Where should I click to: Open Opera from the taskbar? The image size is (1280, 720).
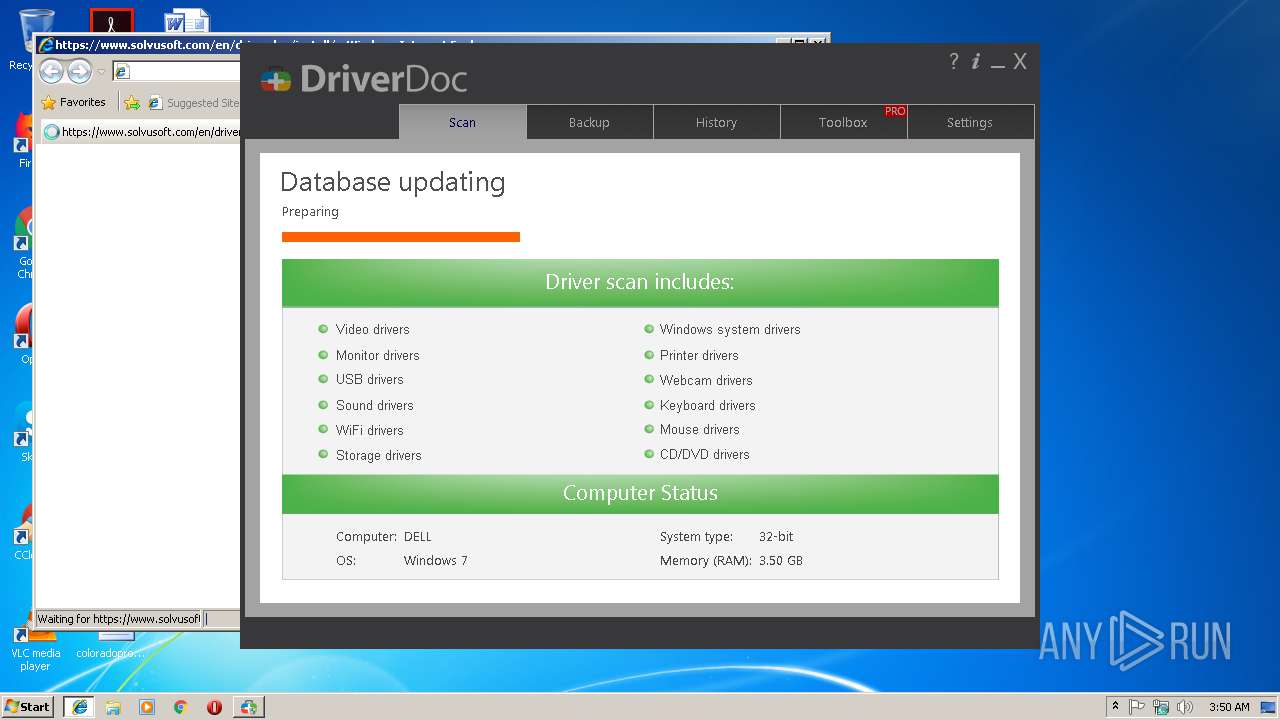tap(214, 707)
